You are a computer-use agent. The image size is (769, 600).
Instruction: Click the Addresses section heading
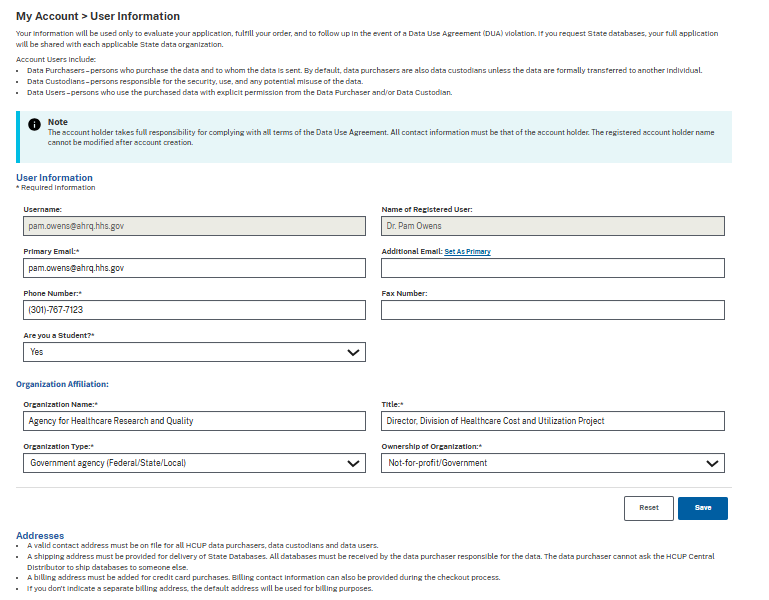(x=40, y=536)
